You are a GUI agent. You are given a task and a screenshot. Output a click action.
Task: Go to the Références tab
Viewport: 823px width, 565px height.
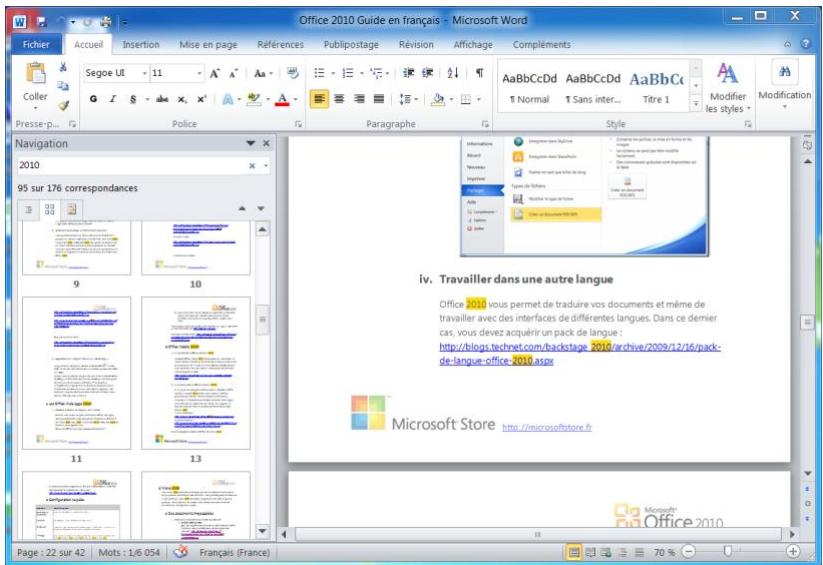click(x=280, y=45)
